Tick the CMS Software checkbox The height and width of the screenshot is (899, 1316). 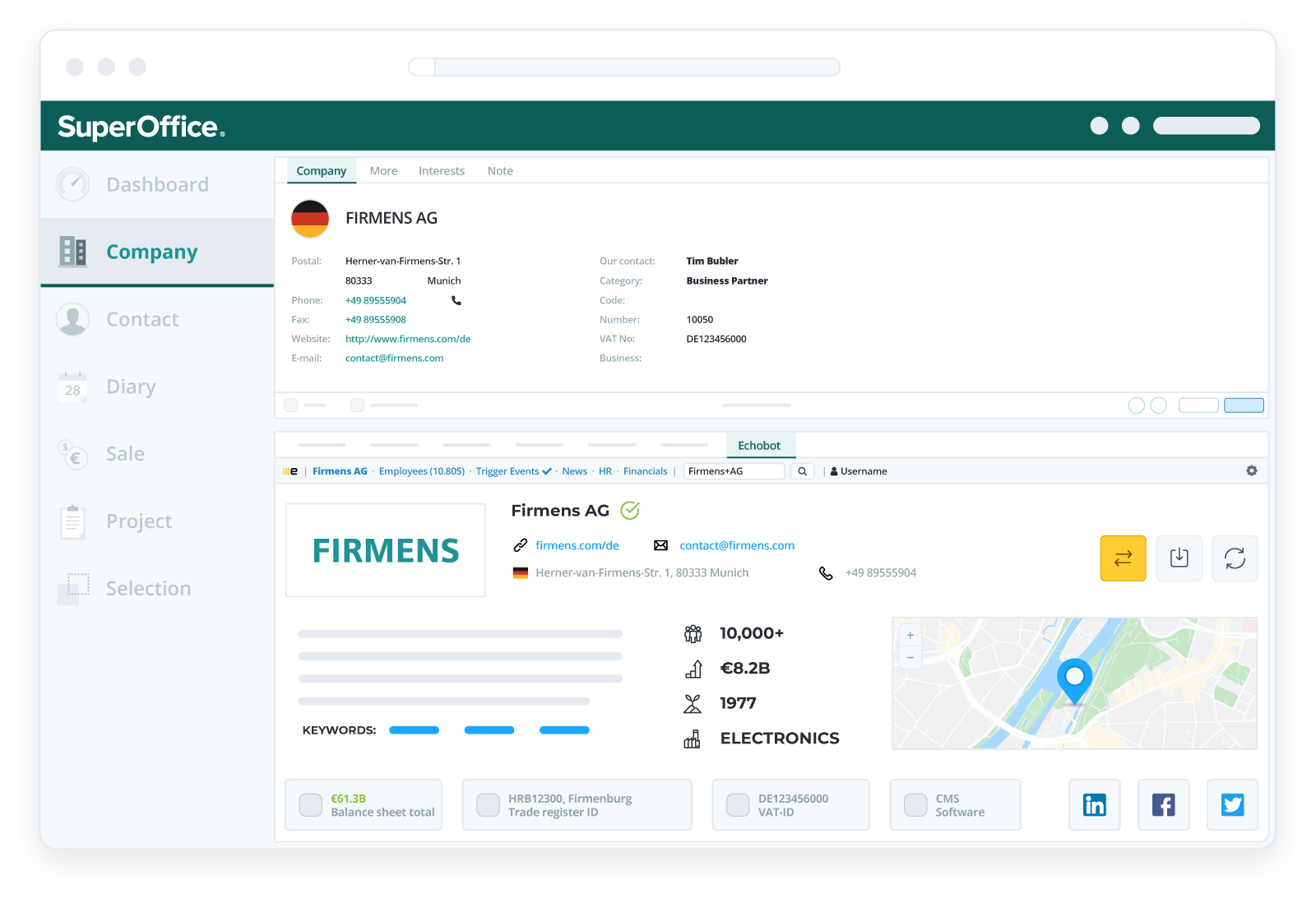(915, 804)
